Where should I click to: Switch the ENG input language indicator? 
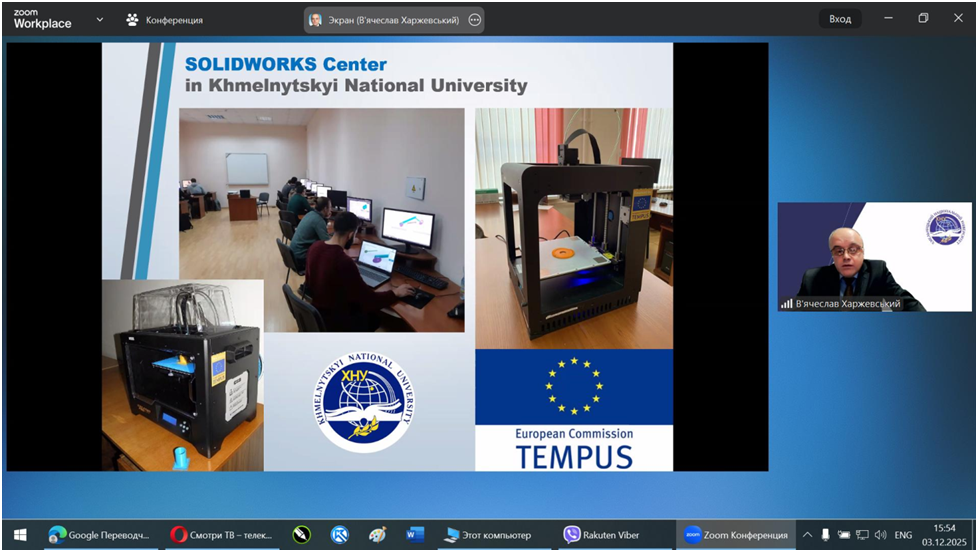[903, 535]
